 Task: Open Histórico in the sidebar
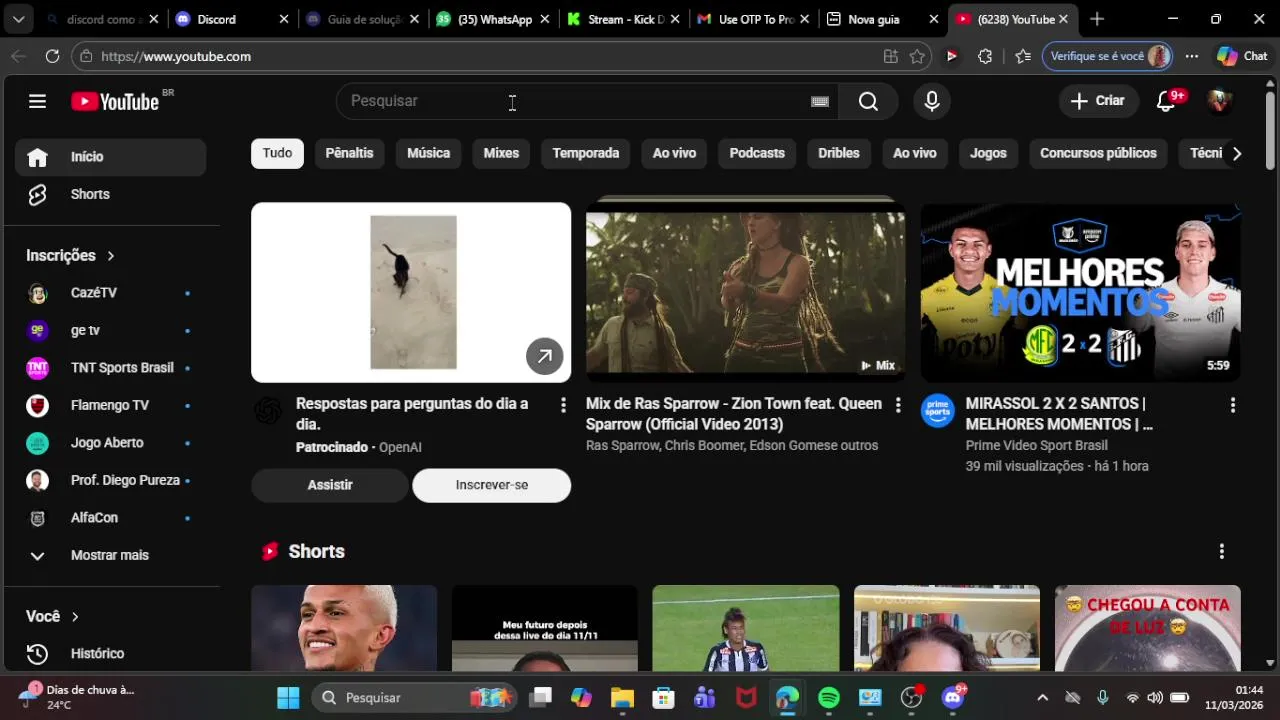coord(110,654)
